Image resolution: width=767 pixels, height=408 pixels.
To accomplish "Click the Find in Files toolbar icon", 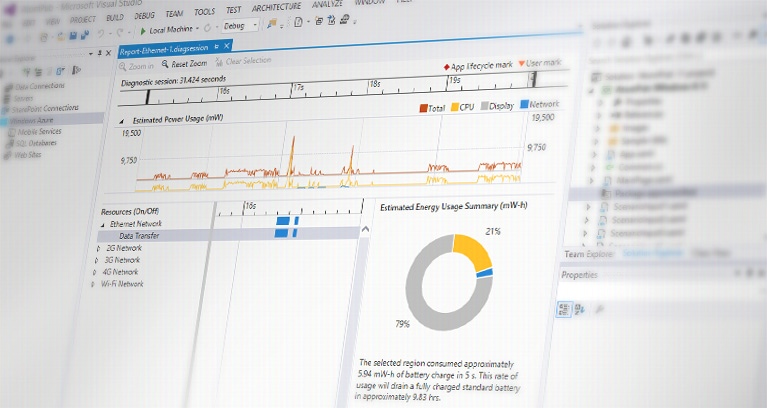I will click(x=271, y=23).
